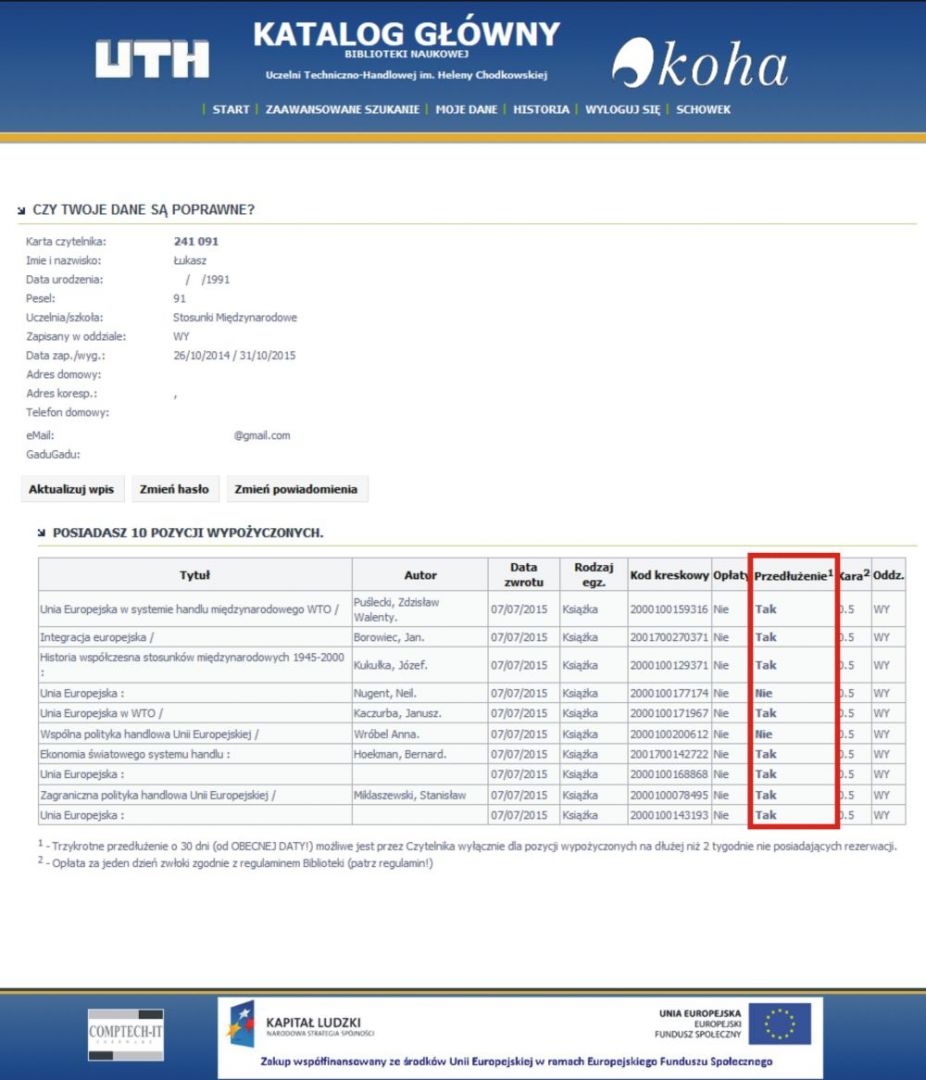
Task: Click Tak renewal for Hoekman, Bernard row
Action: point(765,754)
